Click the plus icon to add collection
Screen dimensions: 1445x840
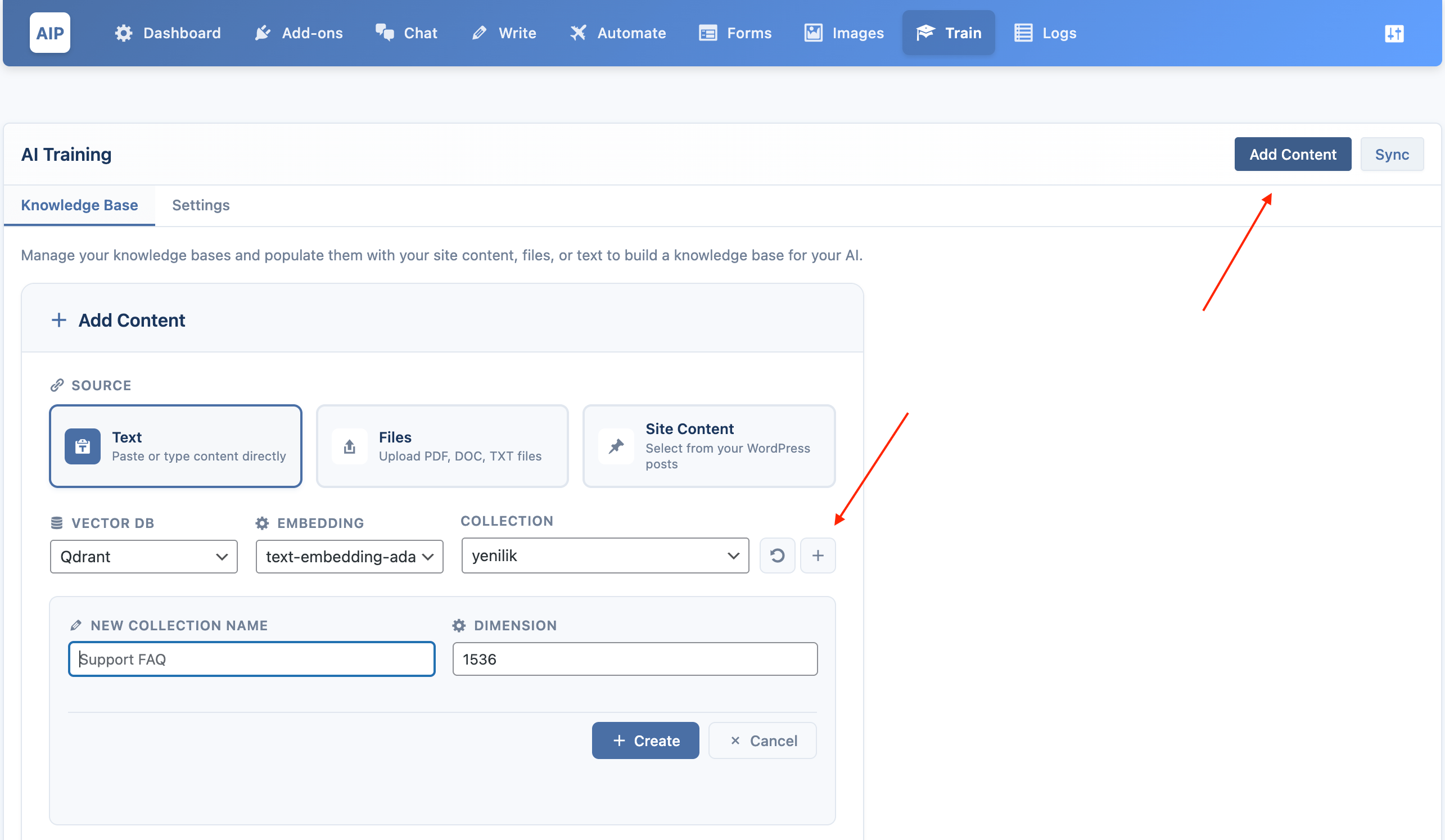point(818,555)
